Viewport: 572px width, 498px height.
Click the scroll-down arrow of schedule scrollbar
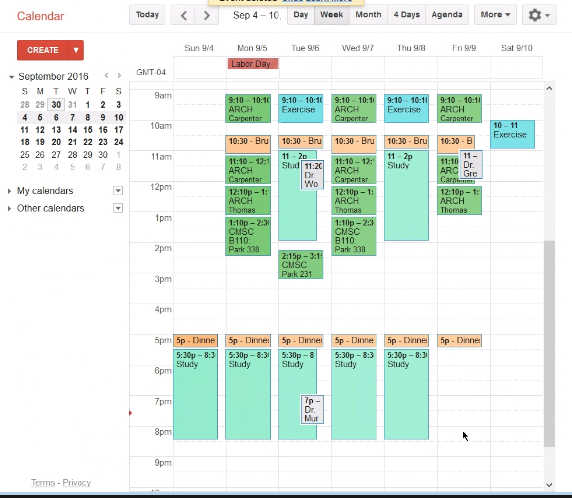tap(549, 485)
